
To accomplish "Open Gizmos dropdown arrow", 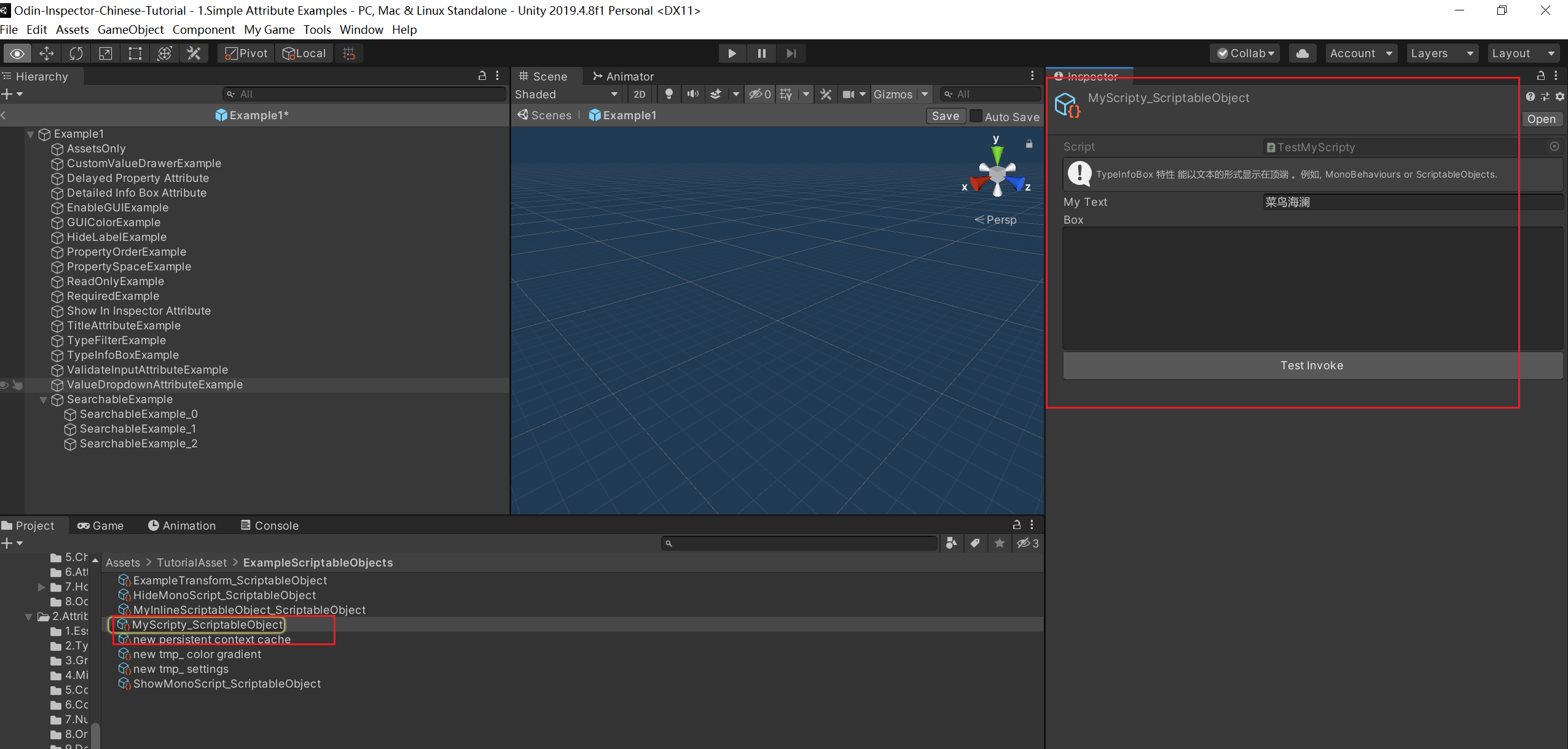I will point(925,94).
